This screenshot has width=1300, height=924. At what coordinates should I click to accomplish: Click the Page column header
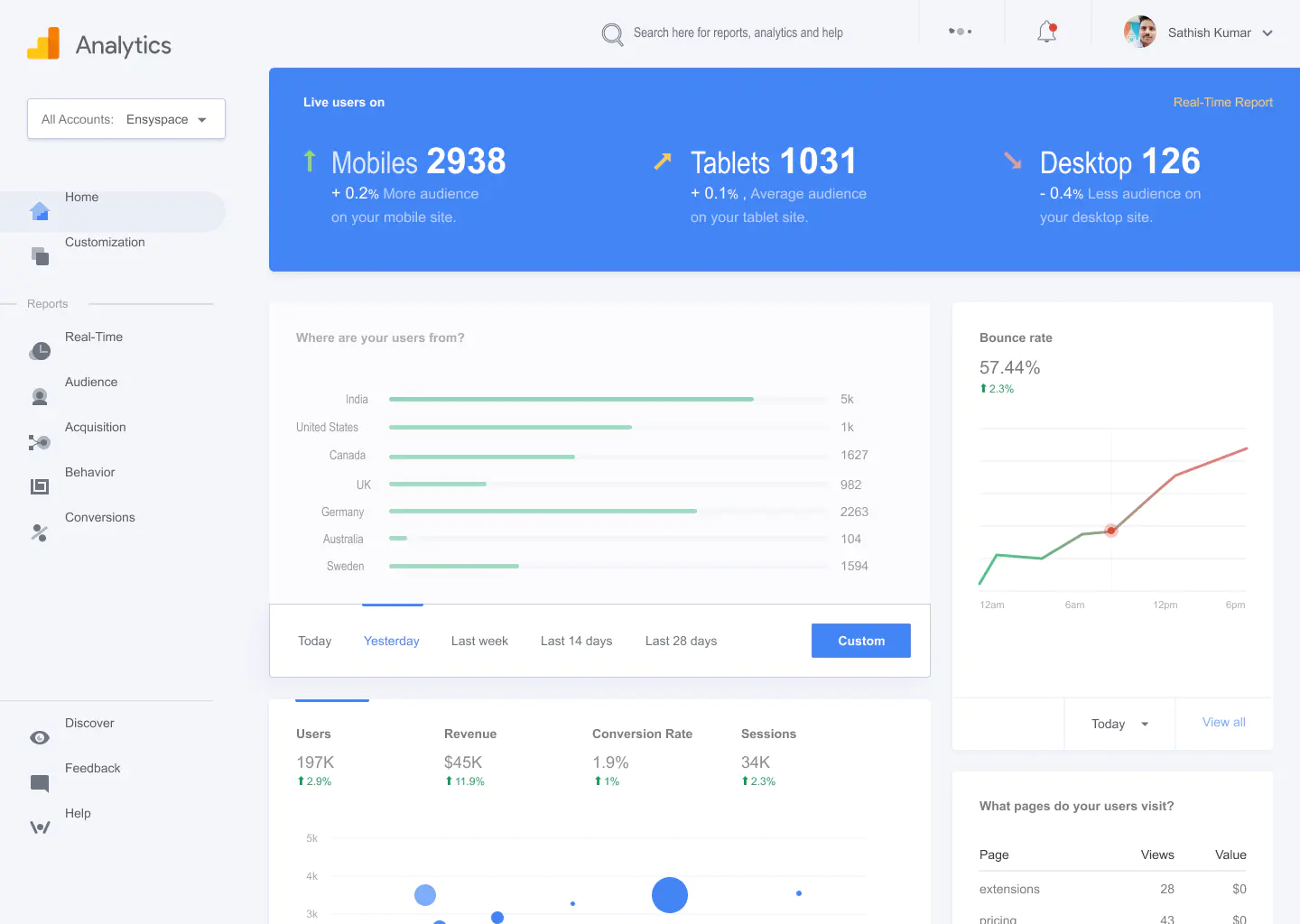[x=994, y=855]
